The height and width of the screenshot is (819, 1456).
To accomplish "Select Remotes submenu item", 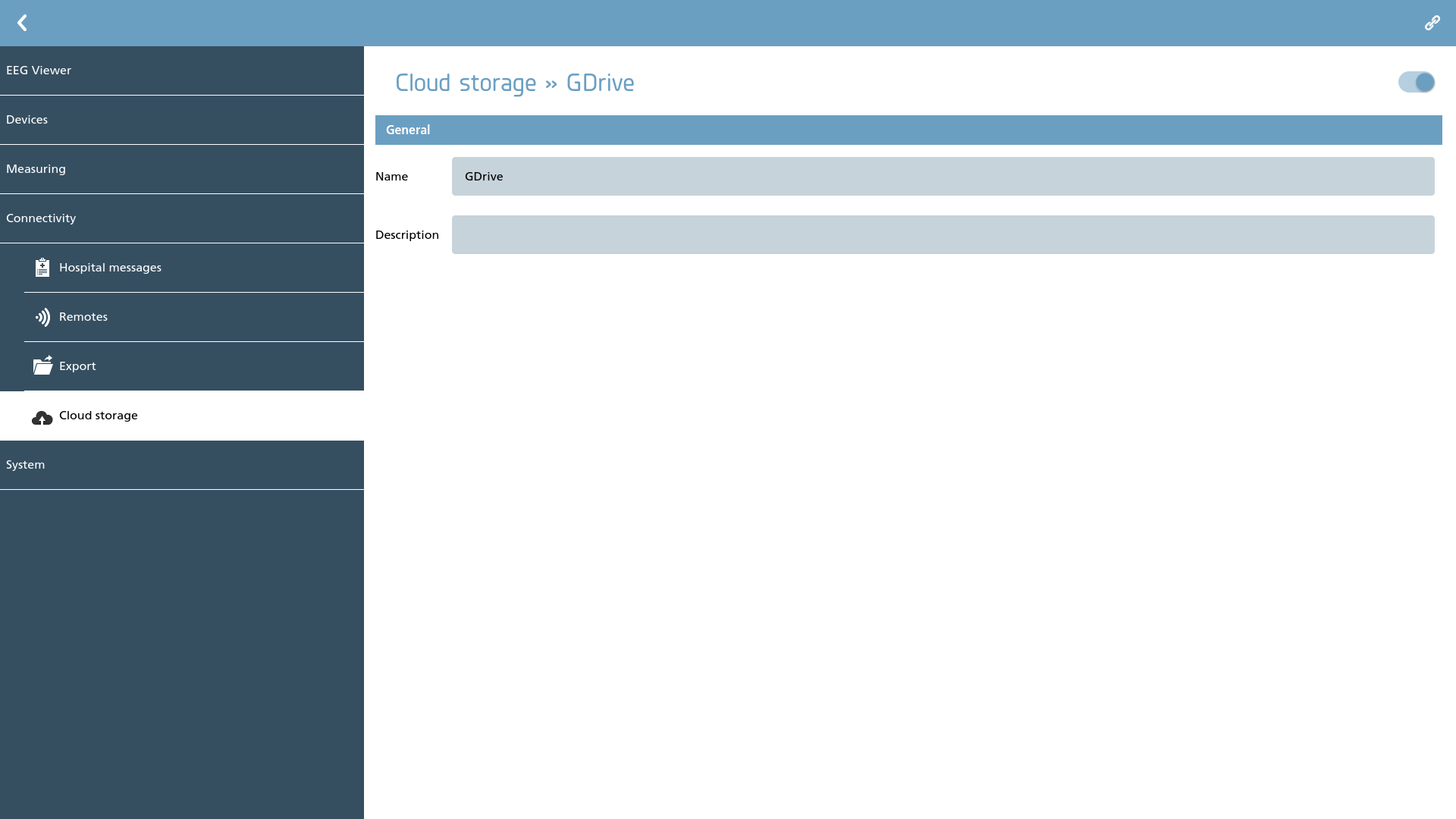I will [194, 317].
